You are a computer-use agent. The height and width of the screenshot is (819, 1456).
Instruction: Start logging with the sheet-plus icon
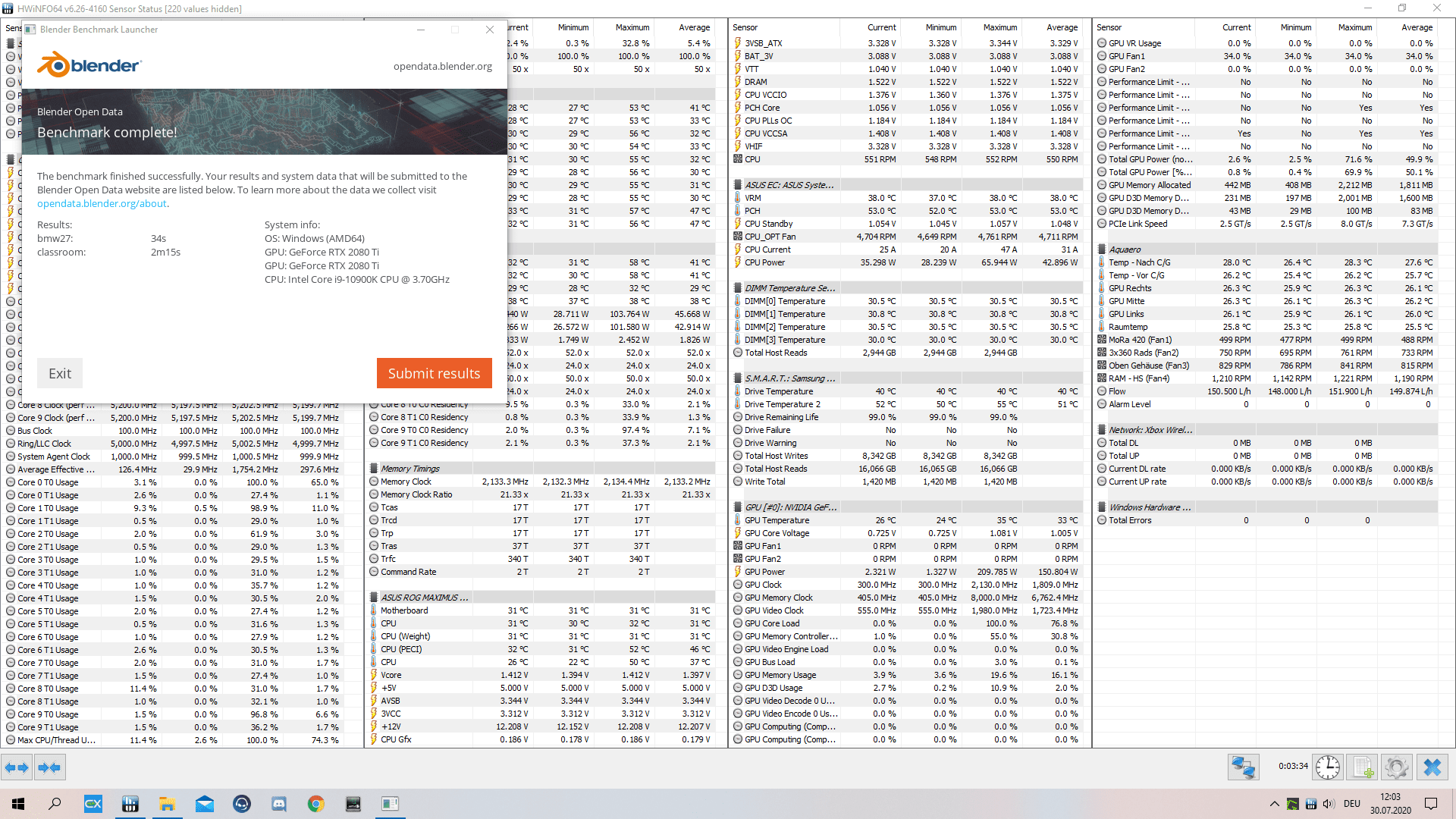tap(1363, 767)
